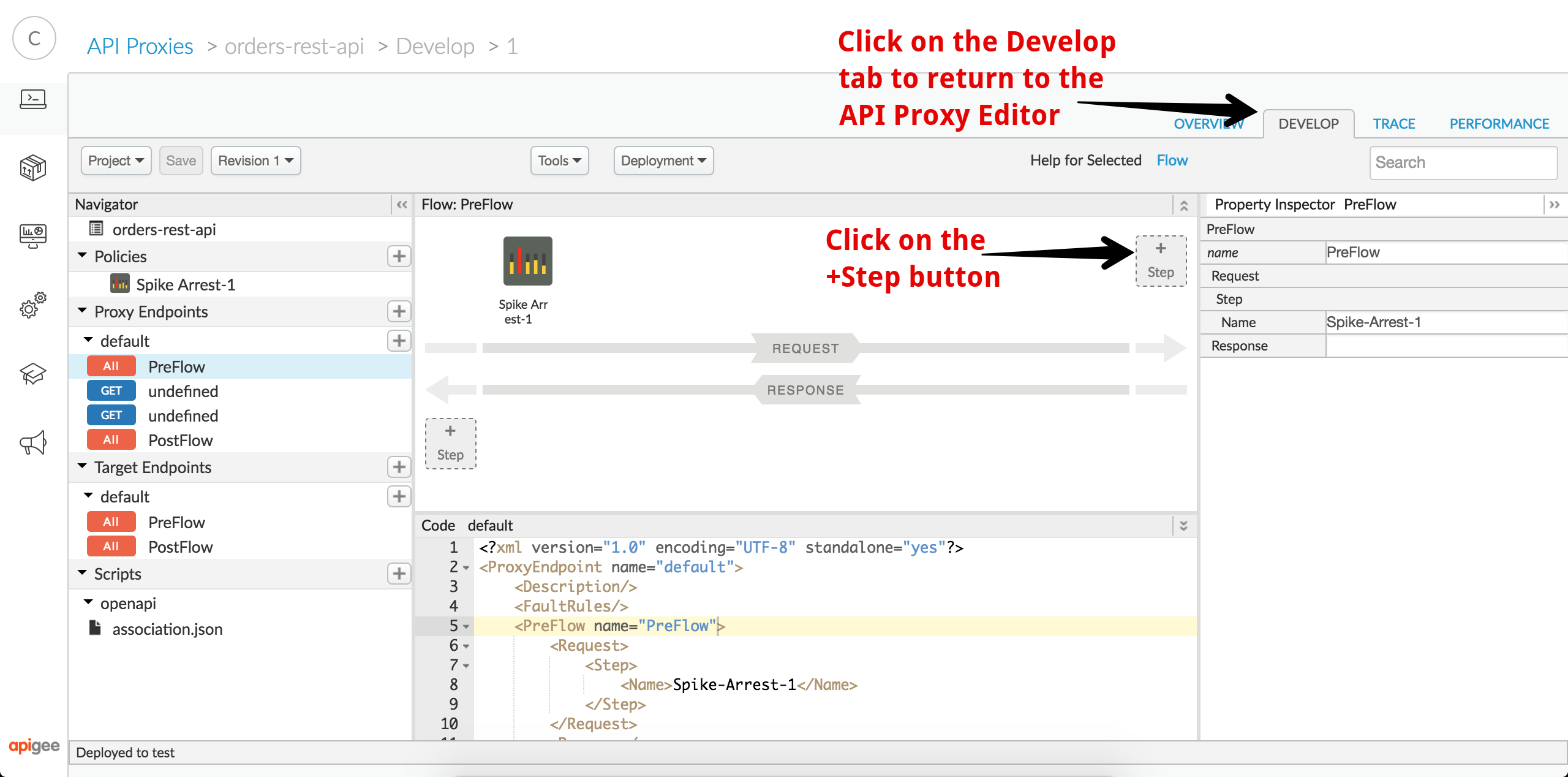Screen dimensions: 1568x777
Task: Collapse the Proxy Endpoints tree section
Action: pos(83,311)
